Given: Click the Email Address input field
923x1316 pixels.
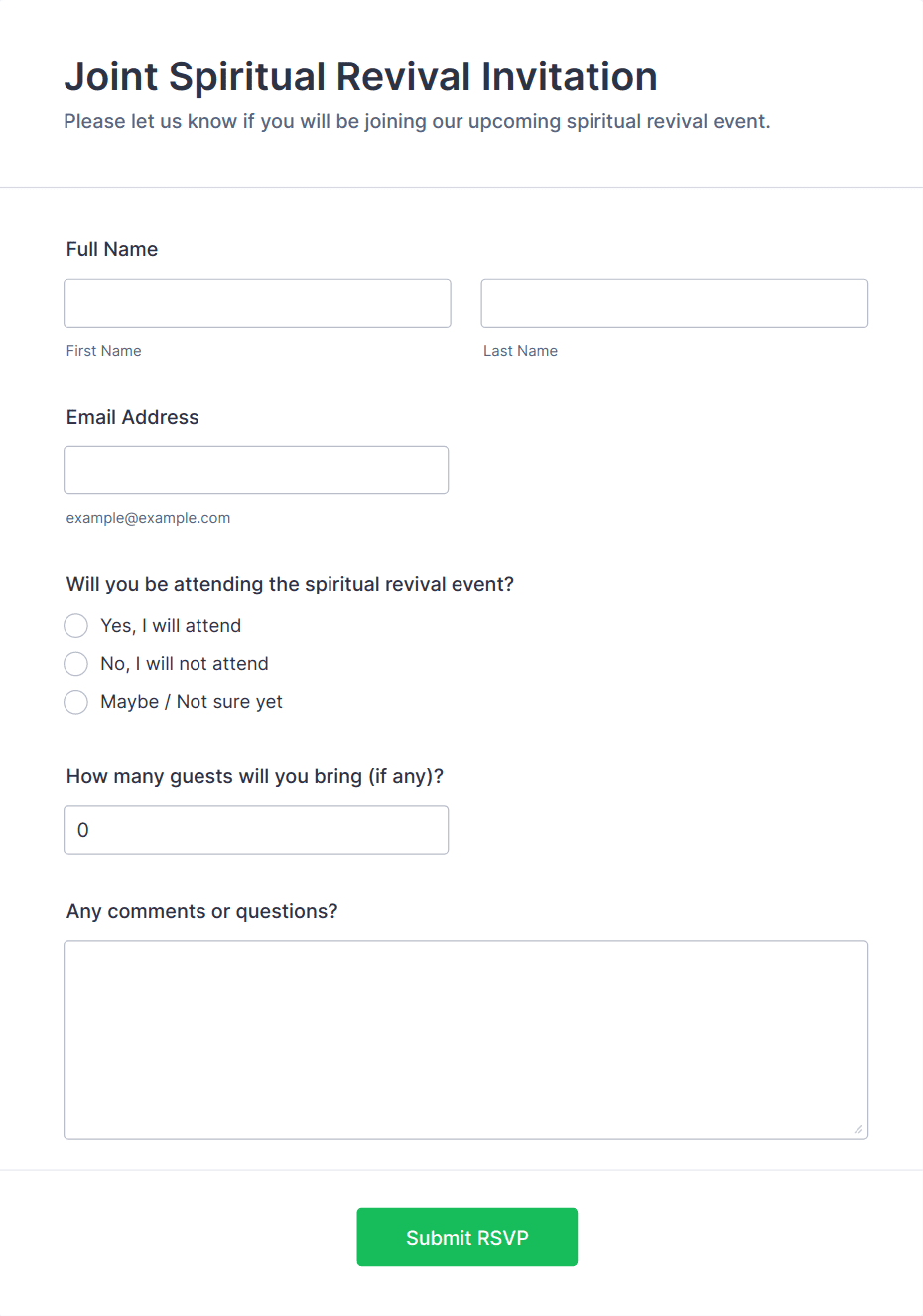Looking at the screenshot, I should tap(256, 469).
